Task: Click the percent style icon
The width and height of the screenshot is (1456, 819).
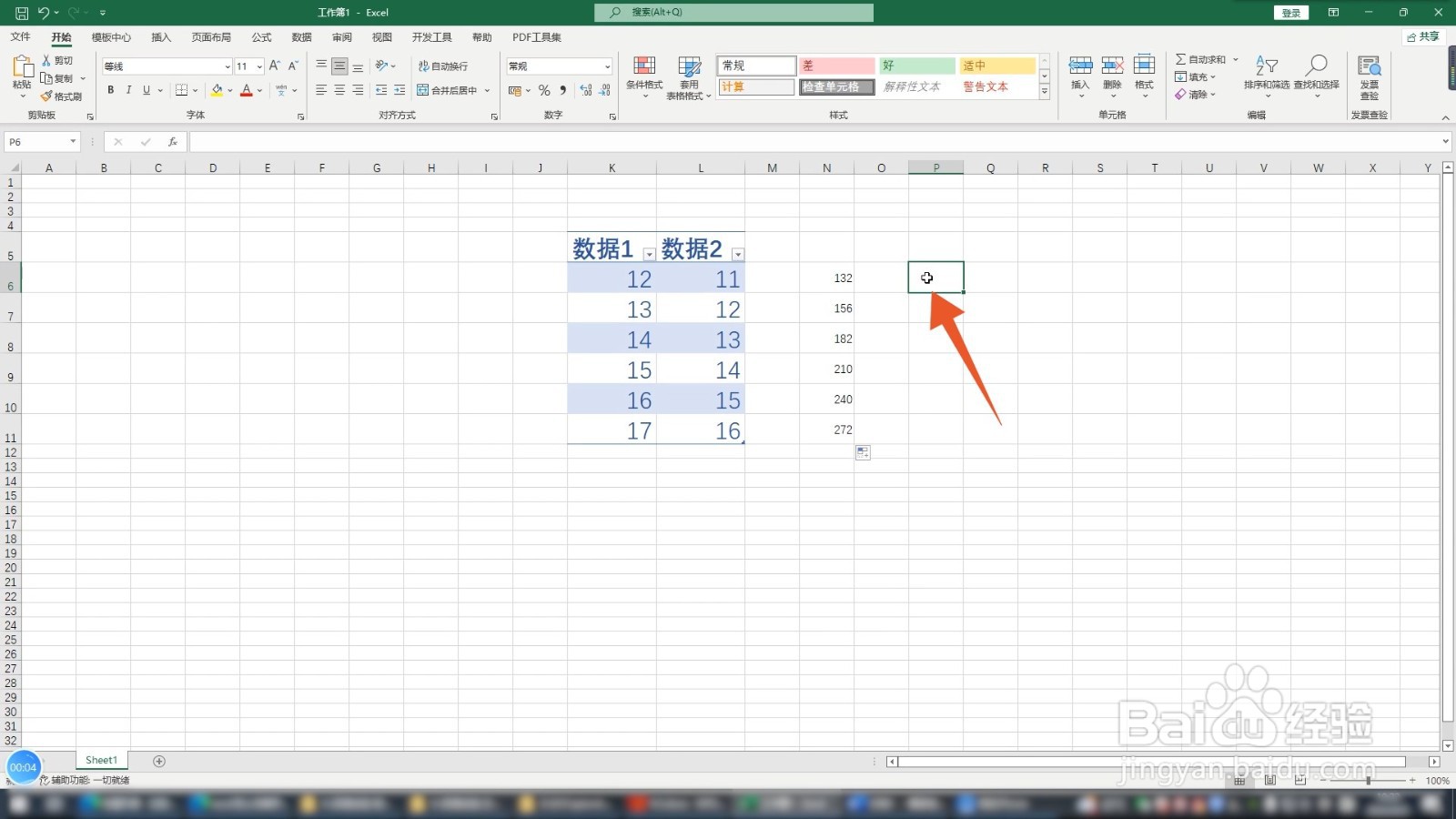Action: (544, 90)
